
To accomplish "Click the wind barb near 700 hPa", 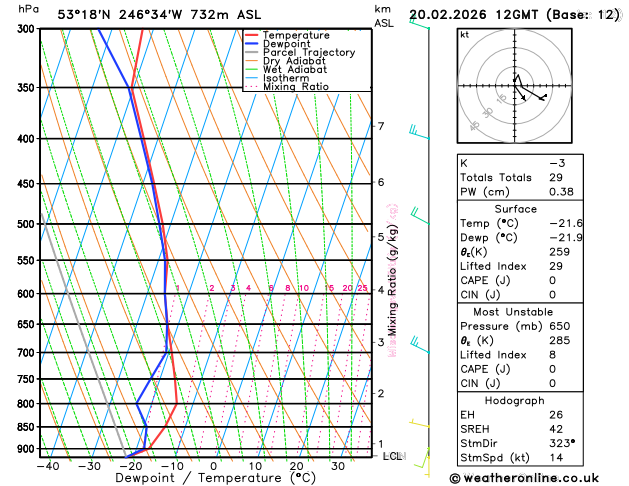I will click(x=420, y=345).
